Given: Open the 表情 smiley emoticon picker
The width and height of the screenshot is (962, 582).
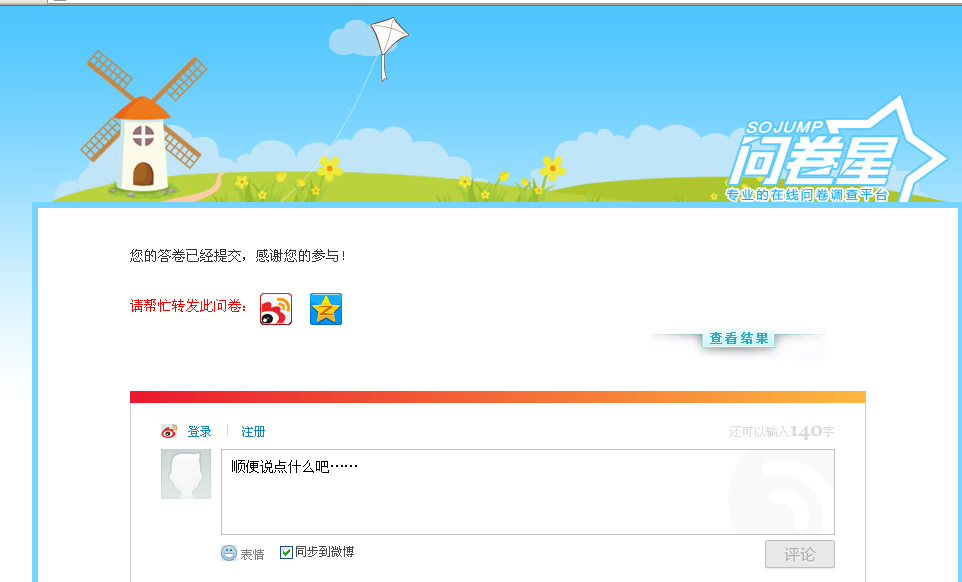Looking at the screenshot, I should coord(228,553).
